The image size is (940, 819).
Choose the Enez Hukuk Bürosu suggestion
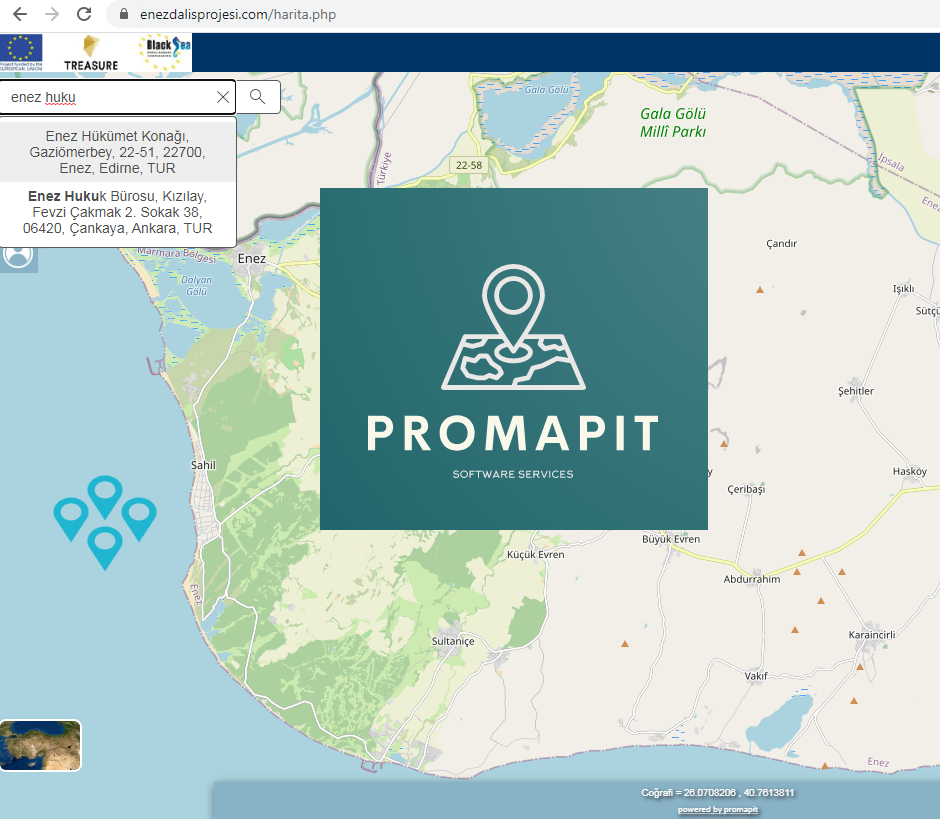pos(118,212)
